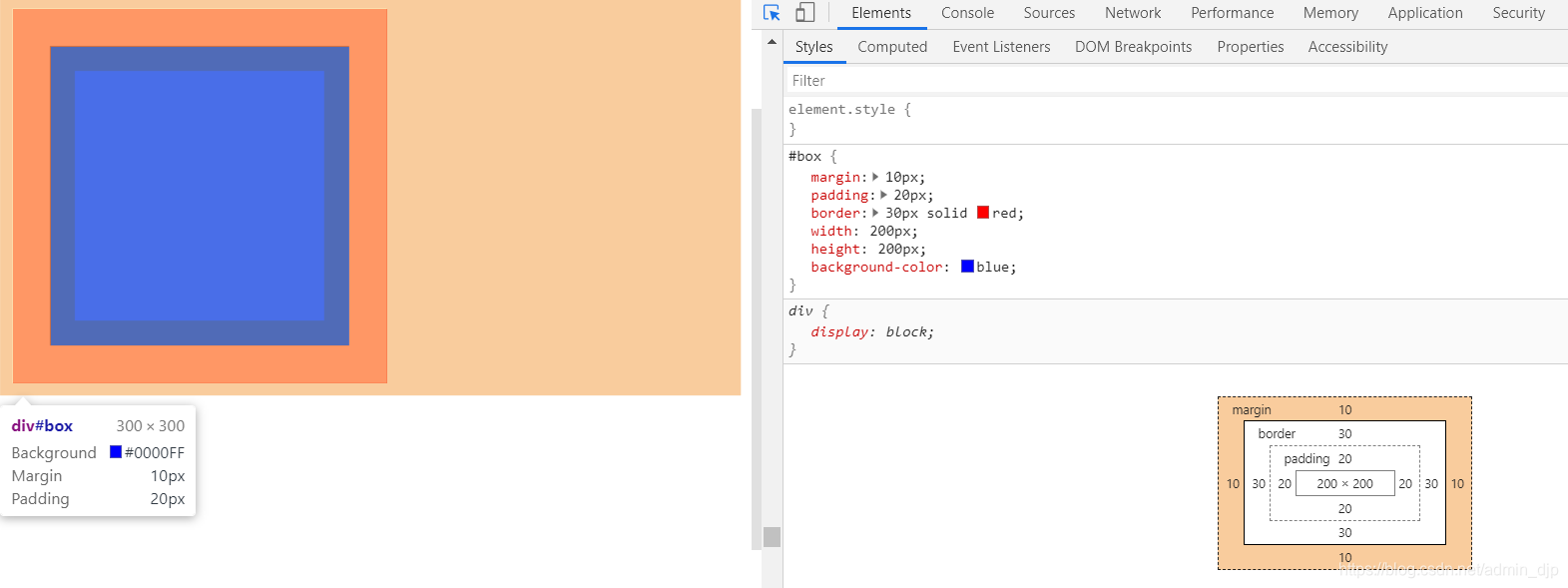This screenshot has height=588, width=1568.
Task: Edit the left margin value in box model
Action: tap(1233, 484)
